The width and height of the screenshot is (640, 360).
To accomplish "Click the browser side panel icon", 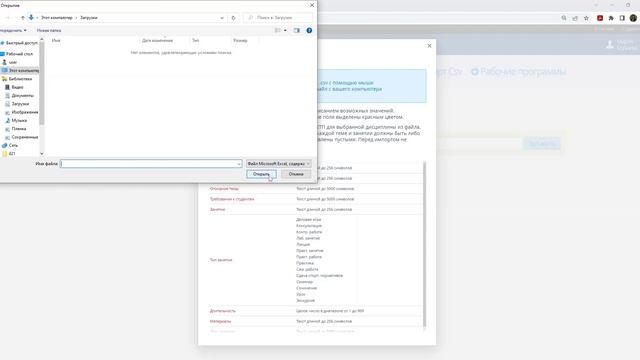I will coord(622,18).
